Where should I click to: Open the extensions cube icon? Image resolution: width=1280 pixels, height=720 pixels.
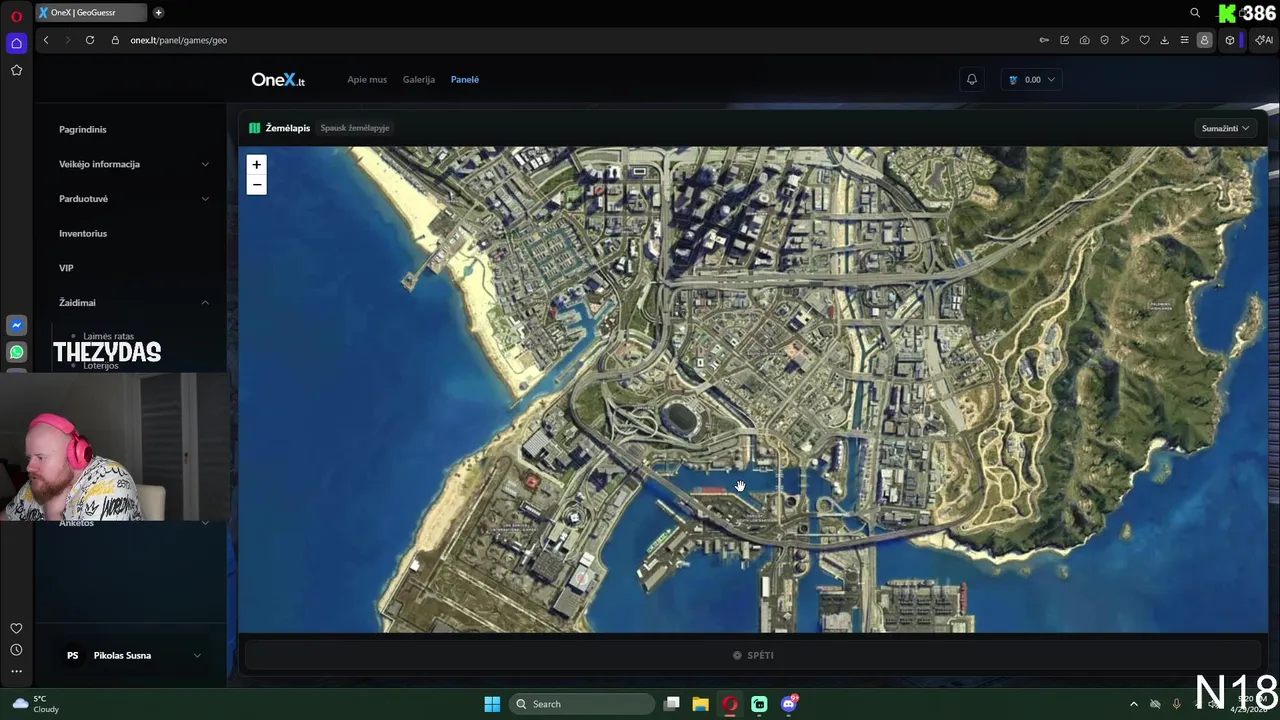(1230, 40)
